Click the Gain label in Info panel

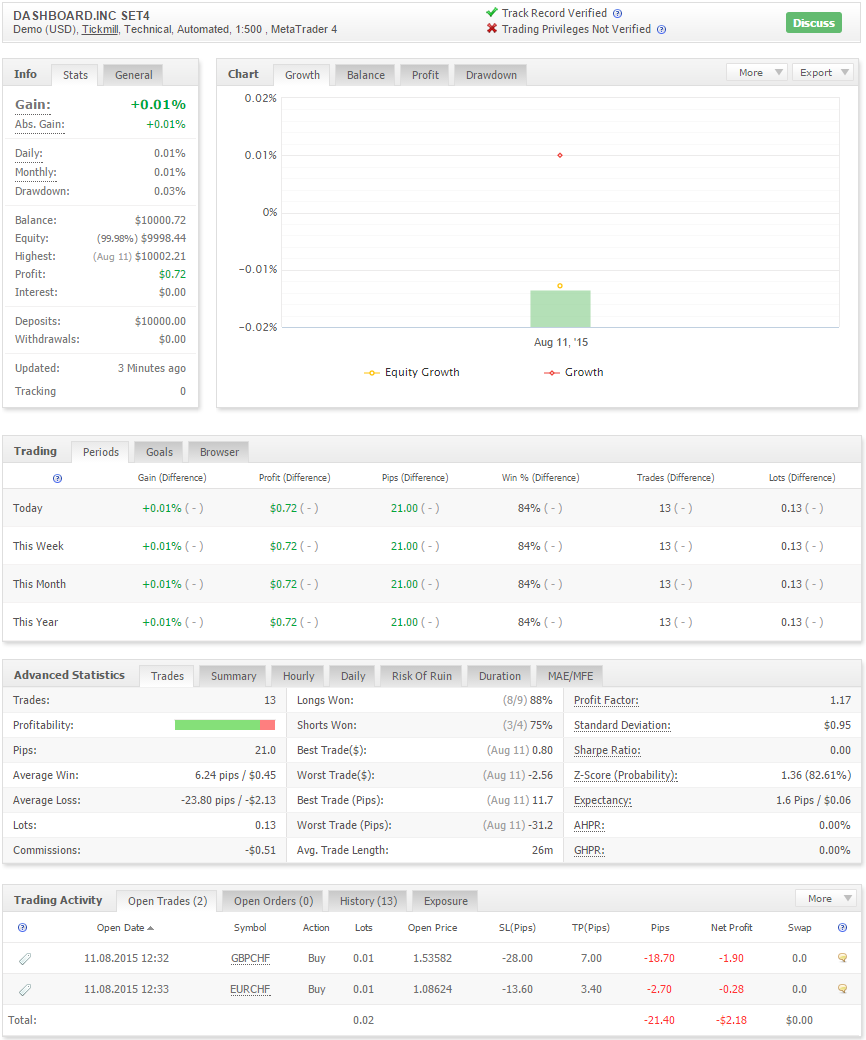point(32,105)
